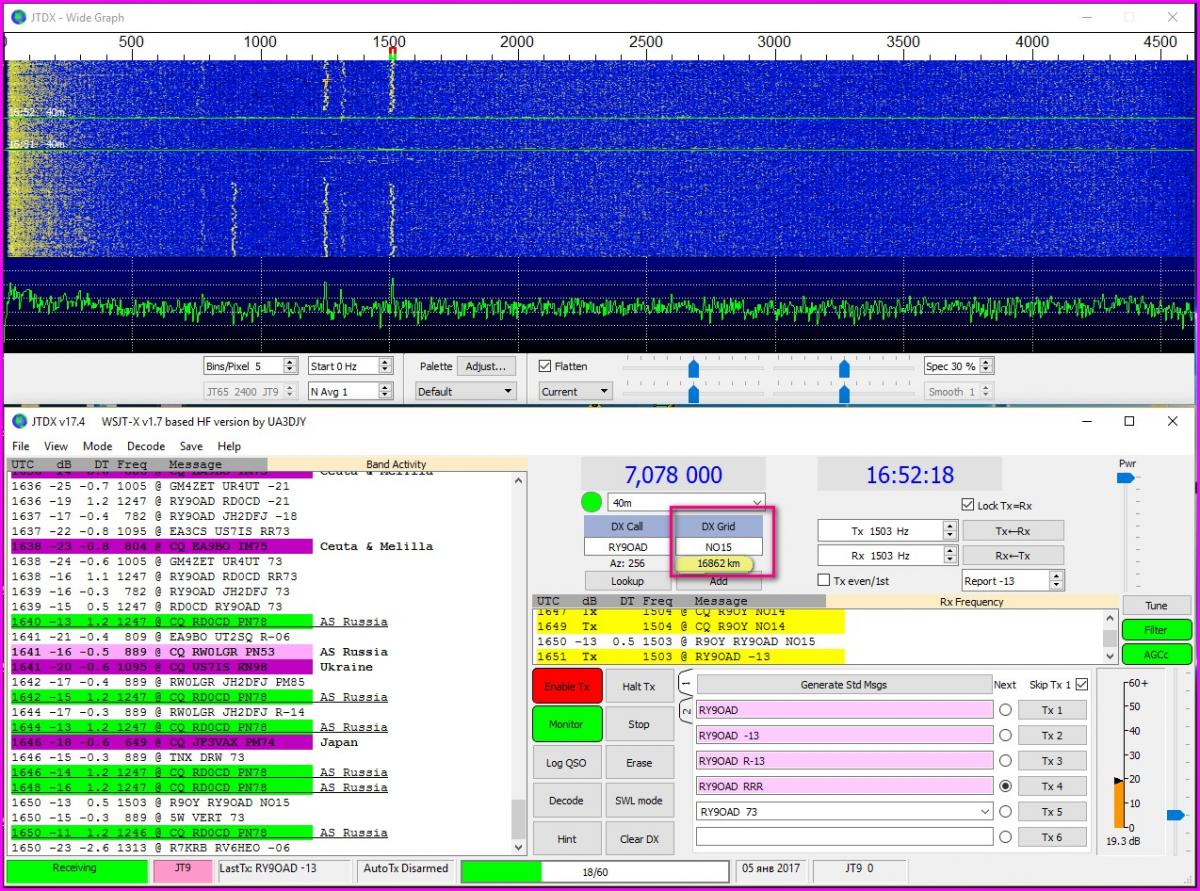Toggle the green AGCc button
This screenshot has height=891, width=1200.
[1156, 654]
